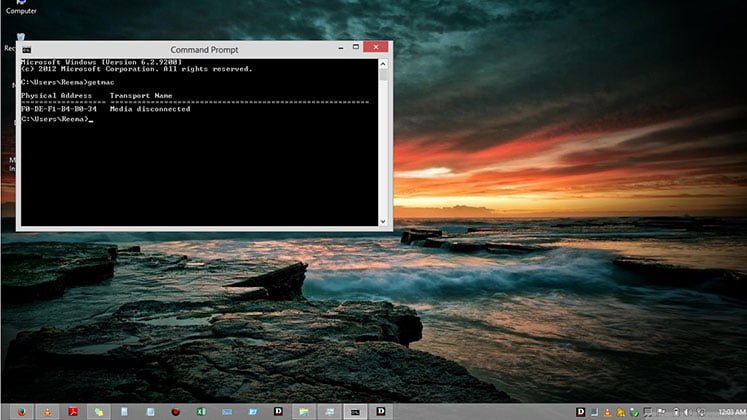Click the Command Prompt scroll up arrow

pyautogui.click(x=384, y=63)
